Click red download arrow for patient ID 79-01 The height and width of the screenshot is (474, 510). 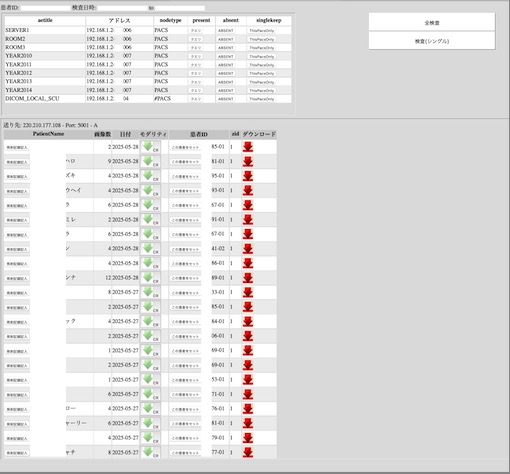pos(248,438)
